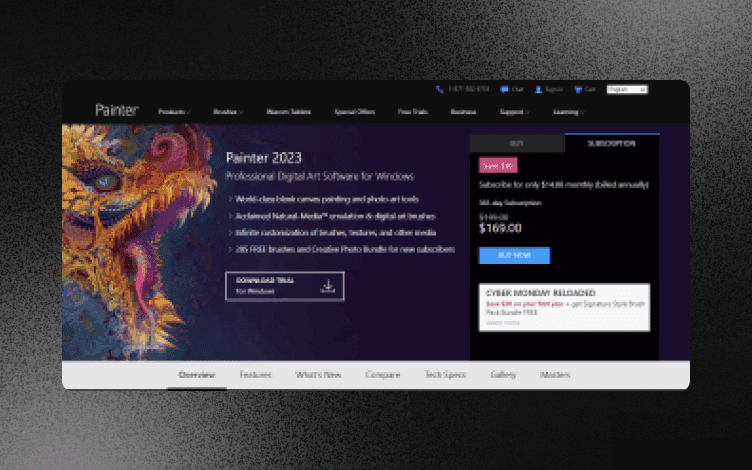This screenshot has width=752, height=470.
Task: Select the Subscription tab
Action: tap(611, 143)
